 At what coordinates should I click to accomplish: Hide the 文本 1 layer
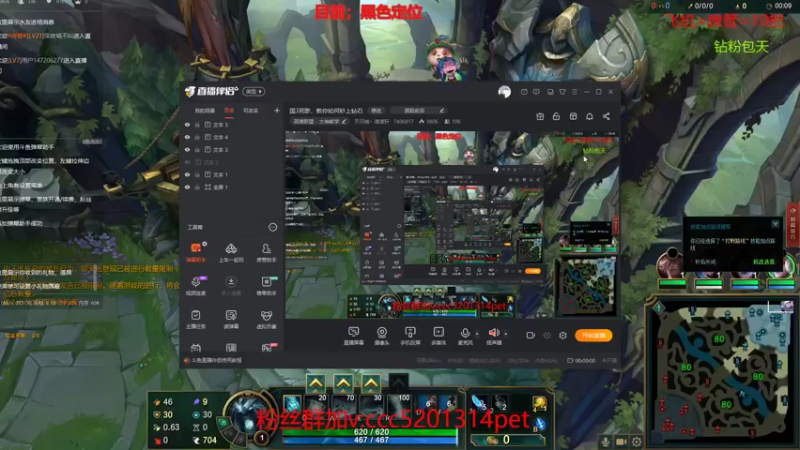[x=187, y=174]
